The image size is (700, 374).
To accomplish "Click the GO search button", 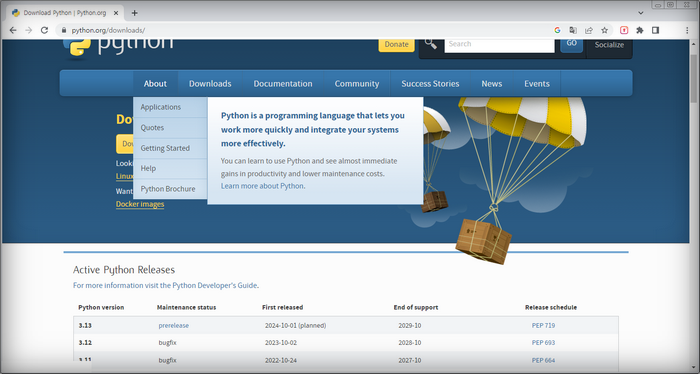I will 571,45.
